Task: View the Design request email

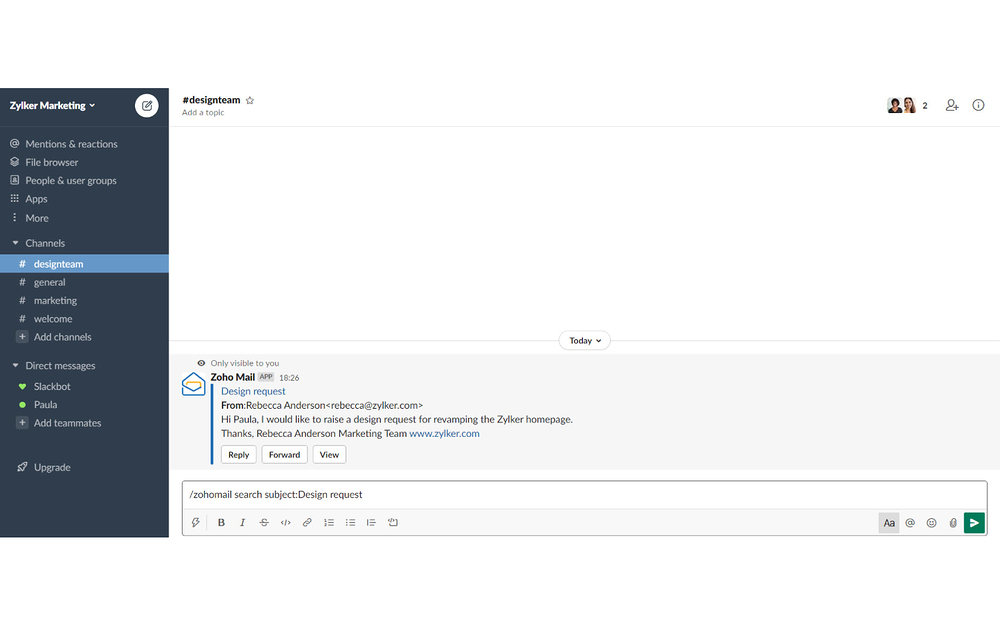Action: (x=329, y=455)
